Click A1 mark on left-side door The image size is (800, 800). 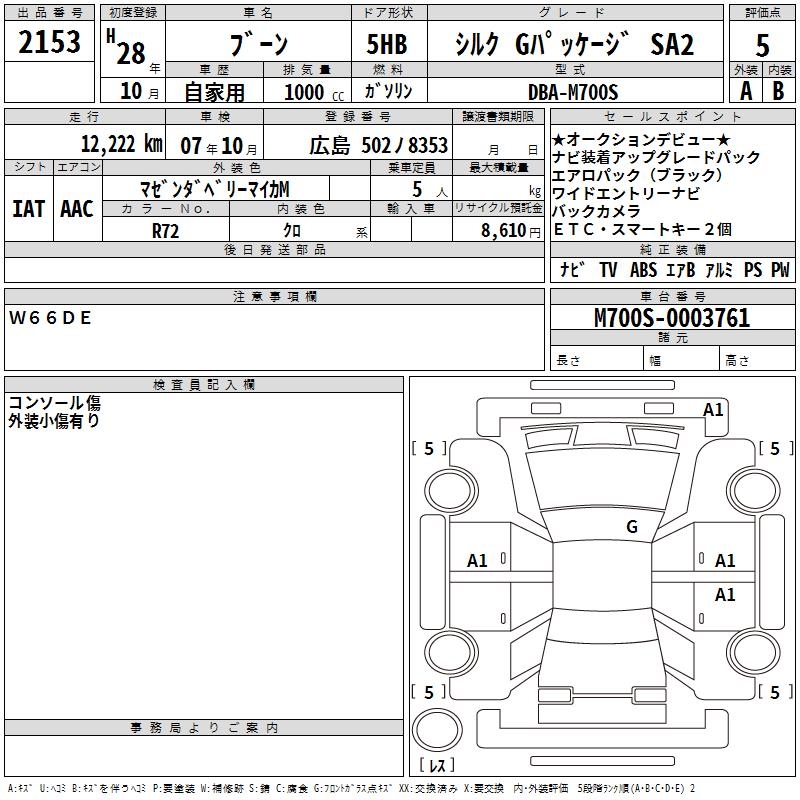pyautogui.click(x=477, y=561)
